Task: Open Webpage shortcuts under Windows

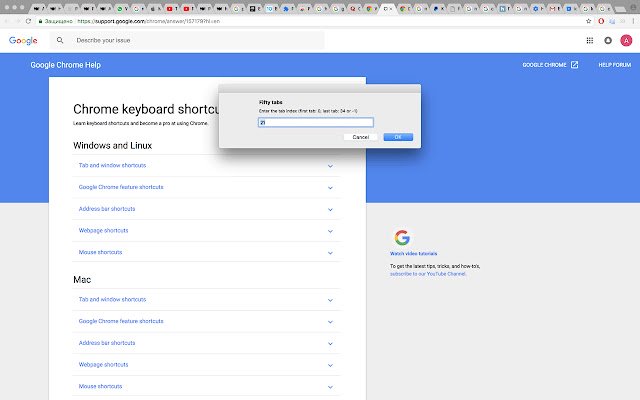Action: point(103,230)
